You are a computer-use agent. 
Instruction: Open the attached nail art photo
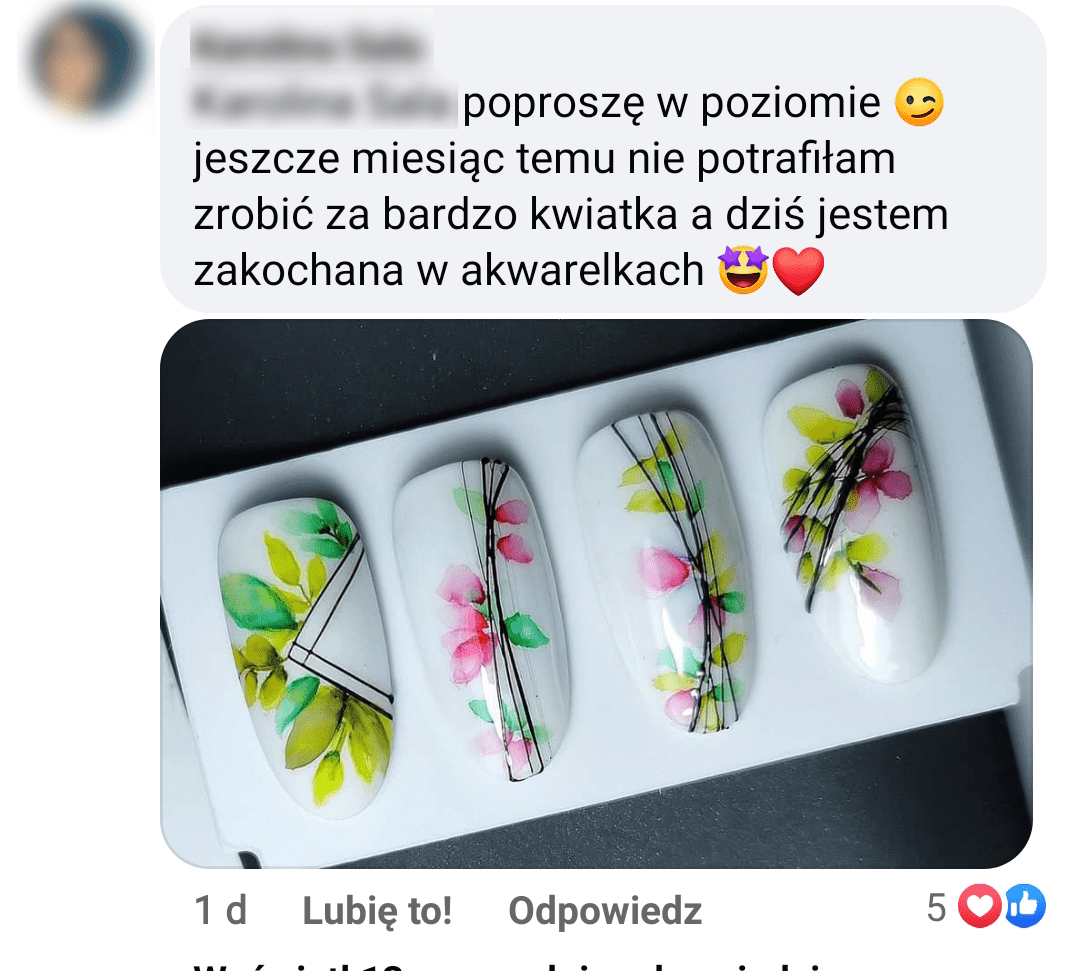pos(596,593)
